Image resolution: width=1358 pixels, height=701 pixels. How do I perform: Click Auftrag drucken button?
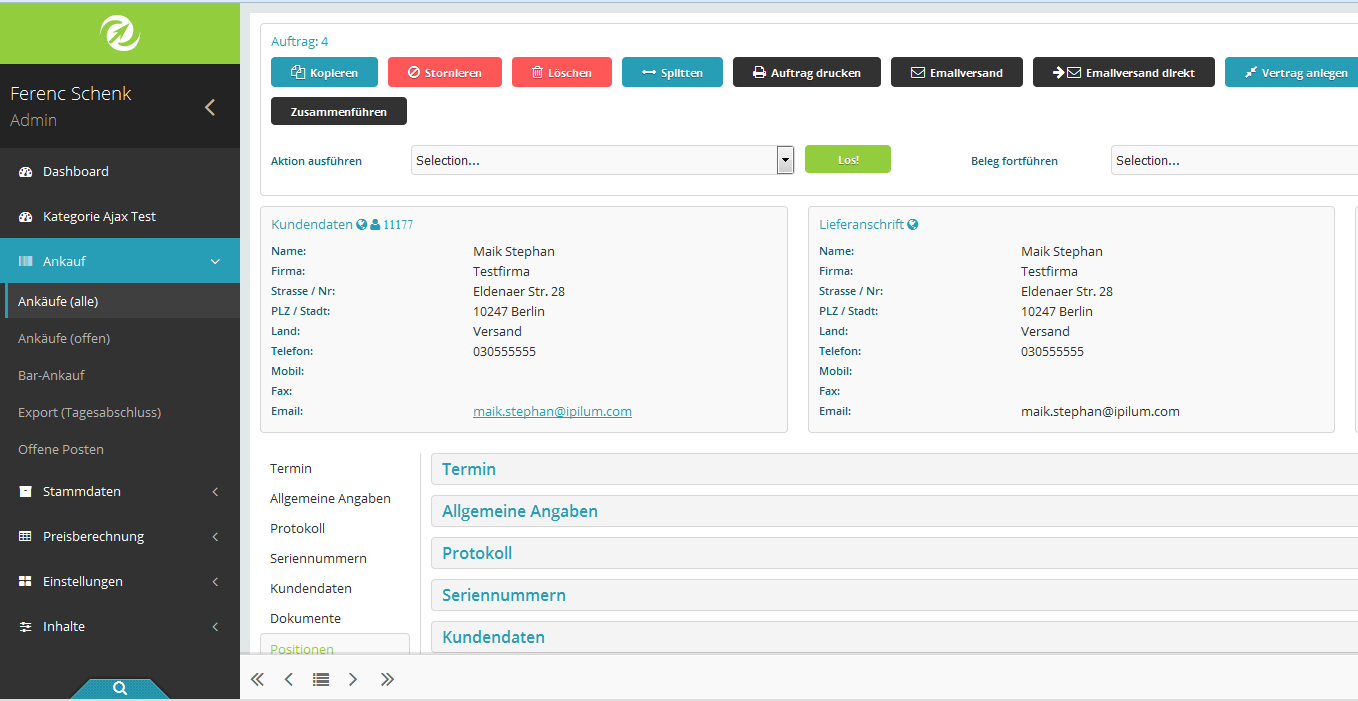coord(807,72)
